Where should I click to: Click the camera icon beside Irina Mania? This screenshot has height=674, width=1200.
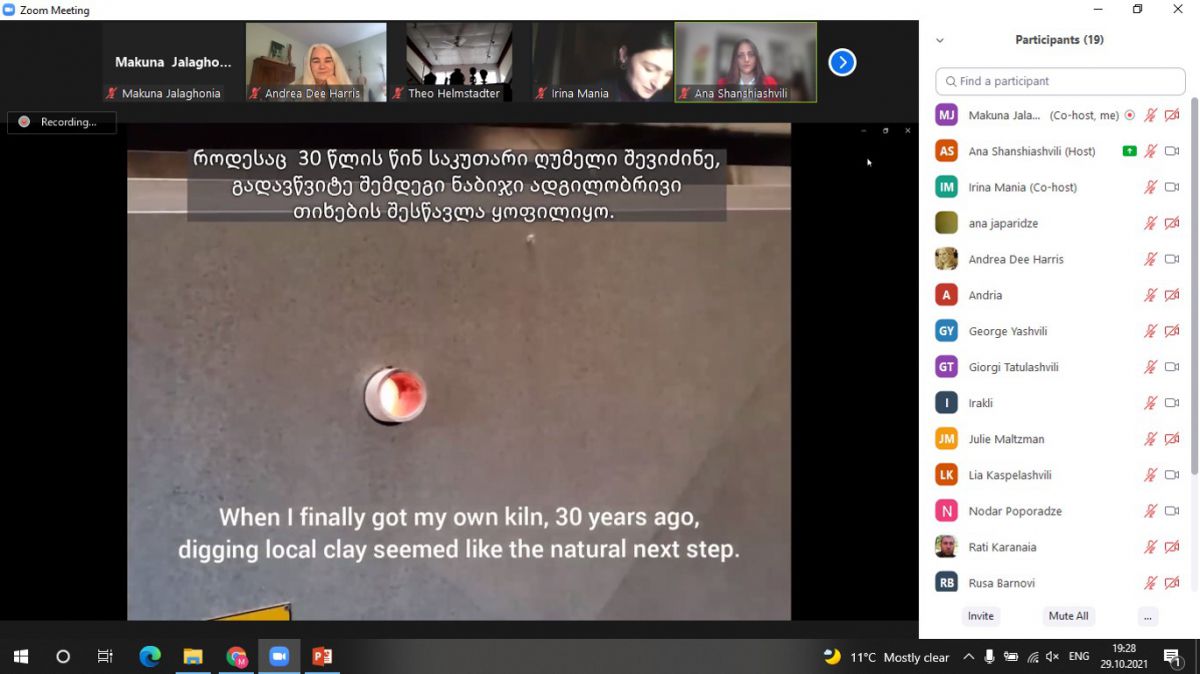1172,187
